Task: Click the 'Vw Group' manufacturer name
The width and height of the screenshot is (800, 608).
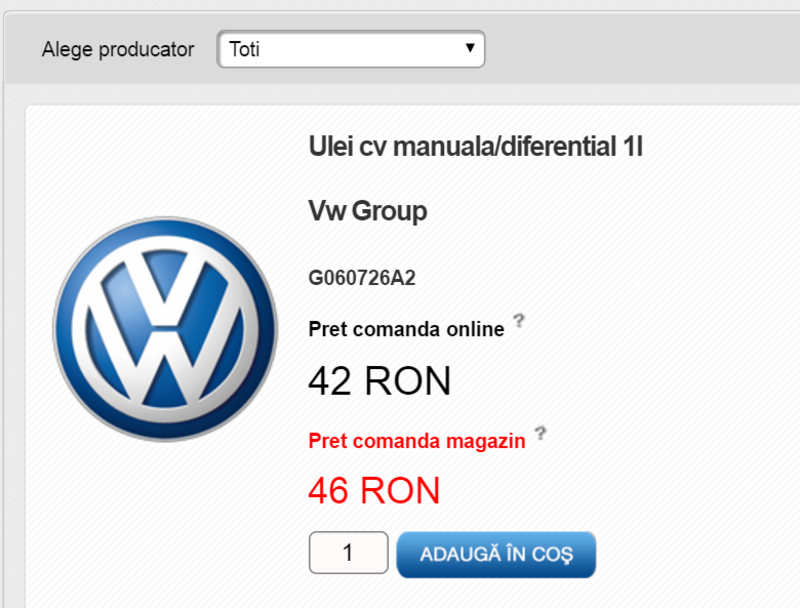Action: (x=368, y=211)
